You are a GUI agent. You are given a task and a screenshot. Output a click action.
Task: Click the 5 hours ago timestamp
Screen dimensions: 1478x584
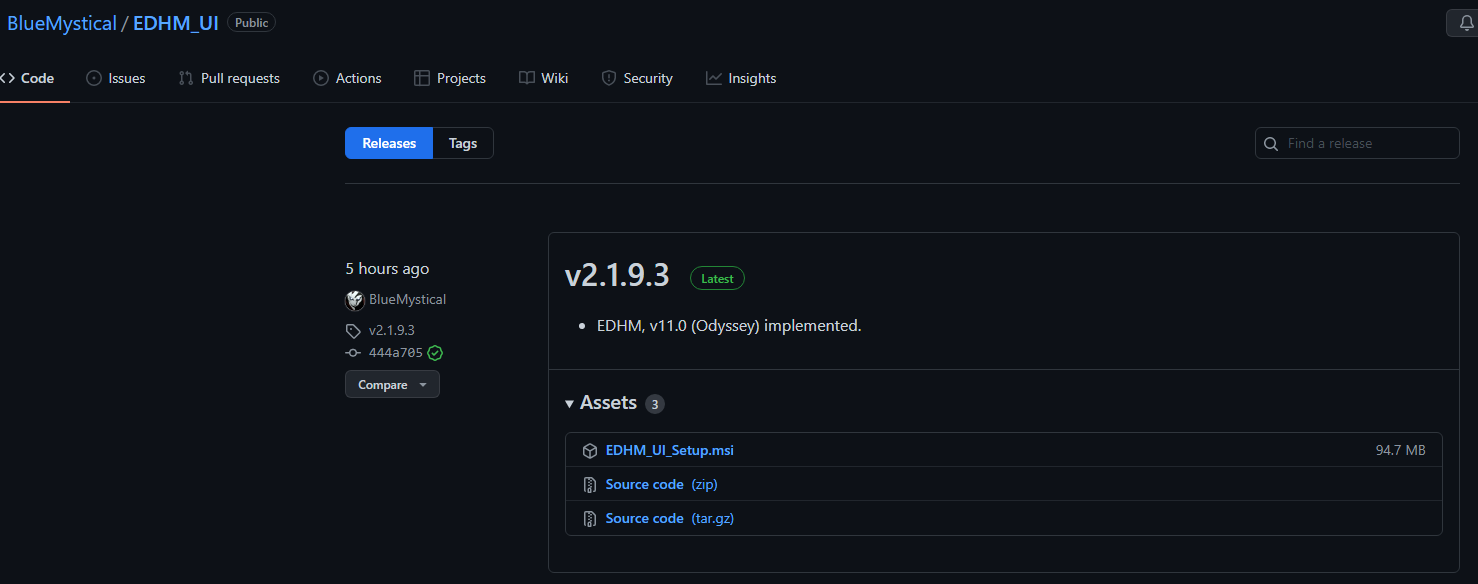[387, 269]
